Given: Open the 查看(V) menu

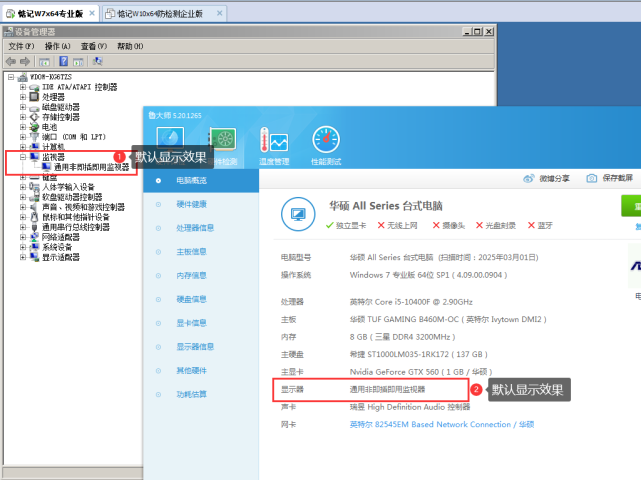Looking at the screenshot, I should point(93,46).
